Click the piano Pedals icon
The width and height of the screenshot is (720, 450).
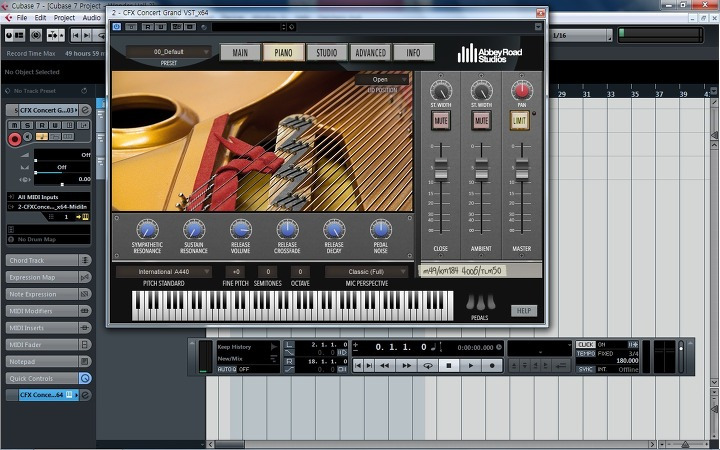(x=480, y=302)
